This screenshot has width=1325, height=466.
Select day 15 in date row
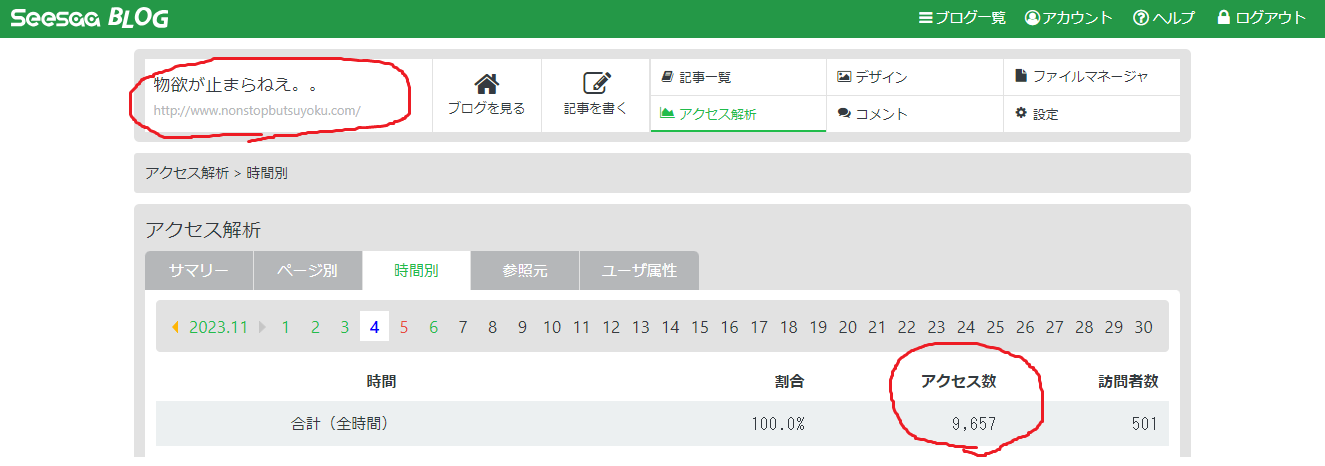tap(700, 327)
